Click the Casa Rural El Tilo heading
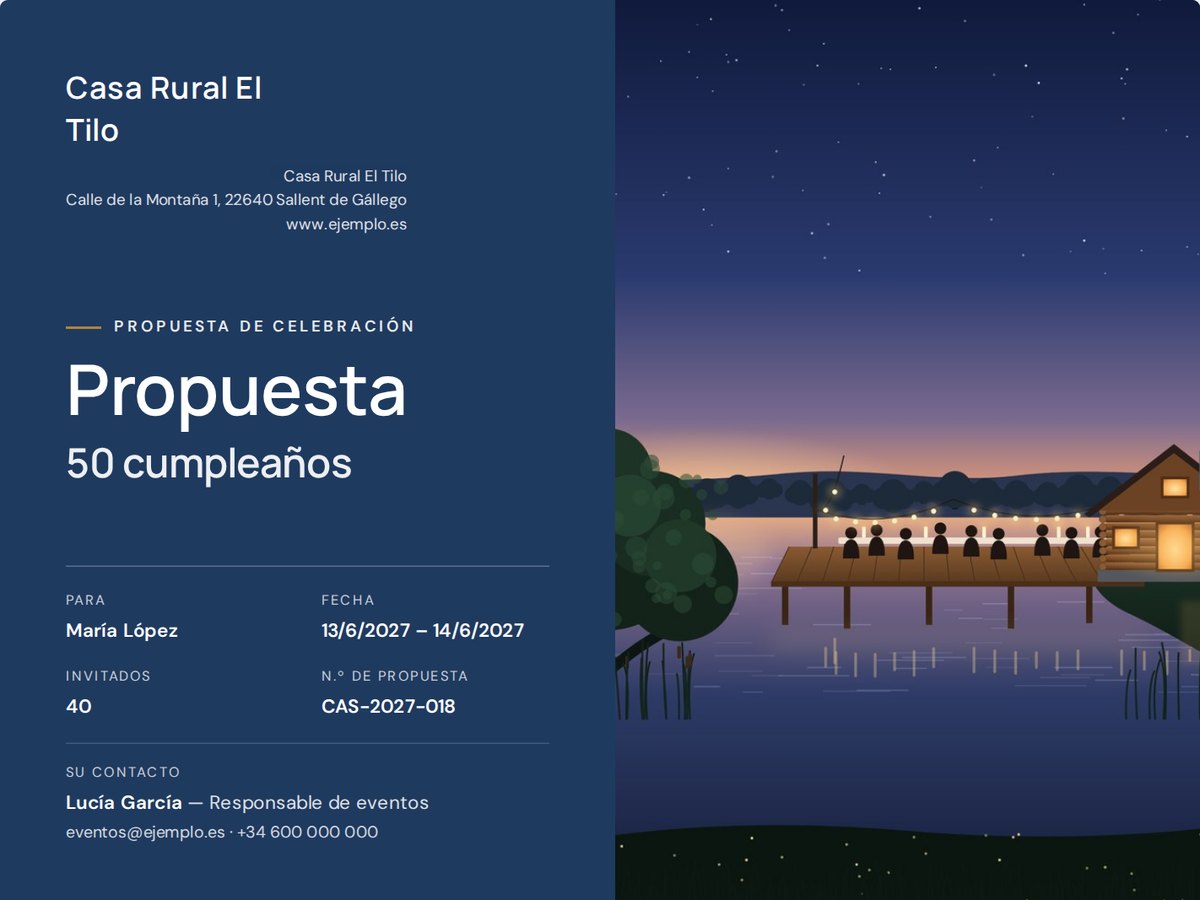The width and height of the screenshot is (1200, 900). click(164, 109)
